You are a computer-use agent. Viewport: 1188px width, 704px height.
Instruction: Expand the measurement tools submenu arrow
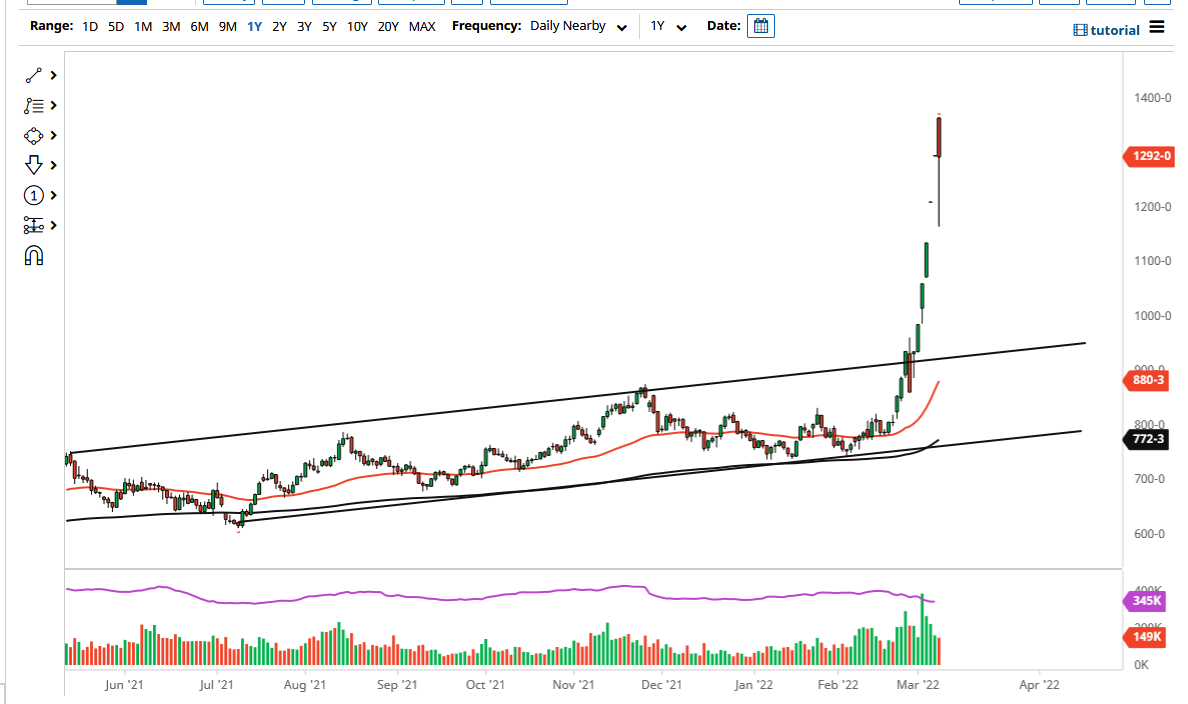(54, 225)
